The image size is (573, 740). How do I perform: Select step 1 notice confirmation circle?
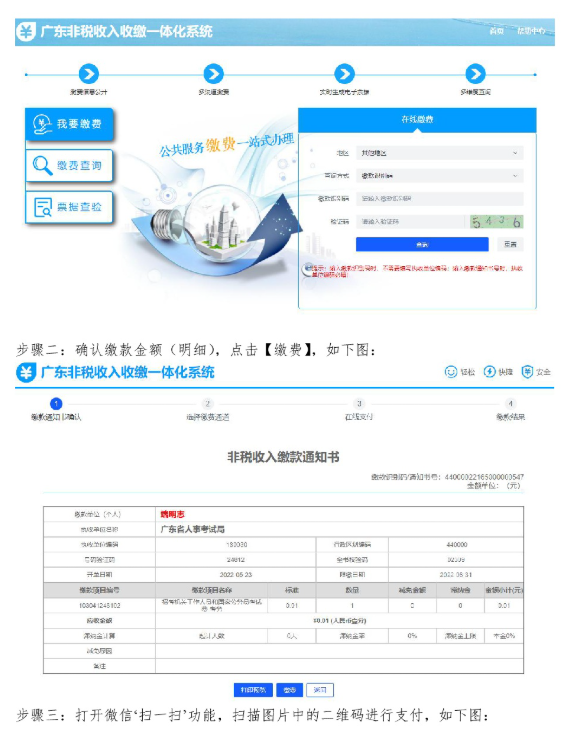tap(56, 404)
